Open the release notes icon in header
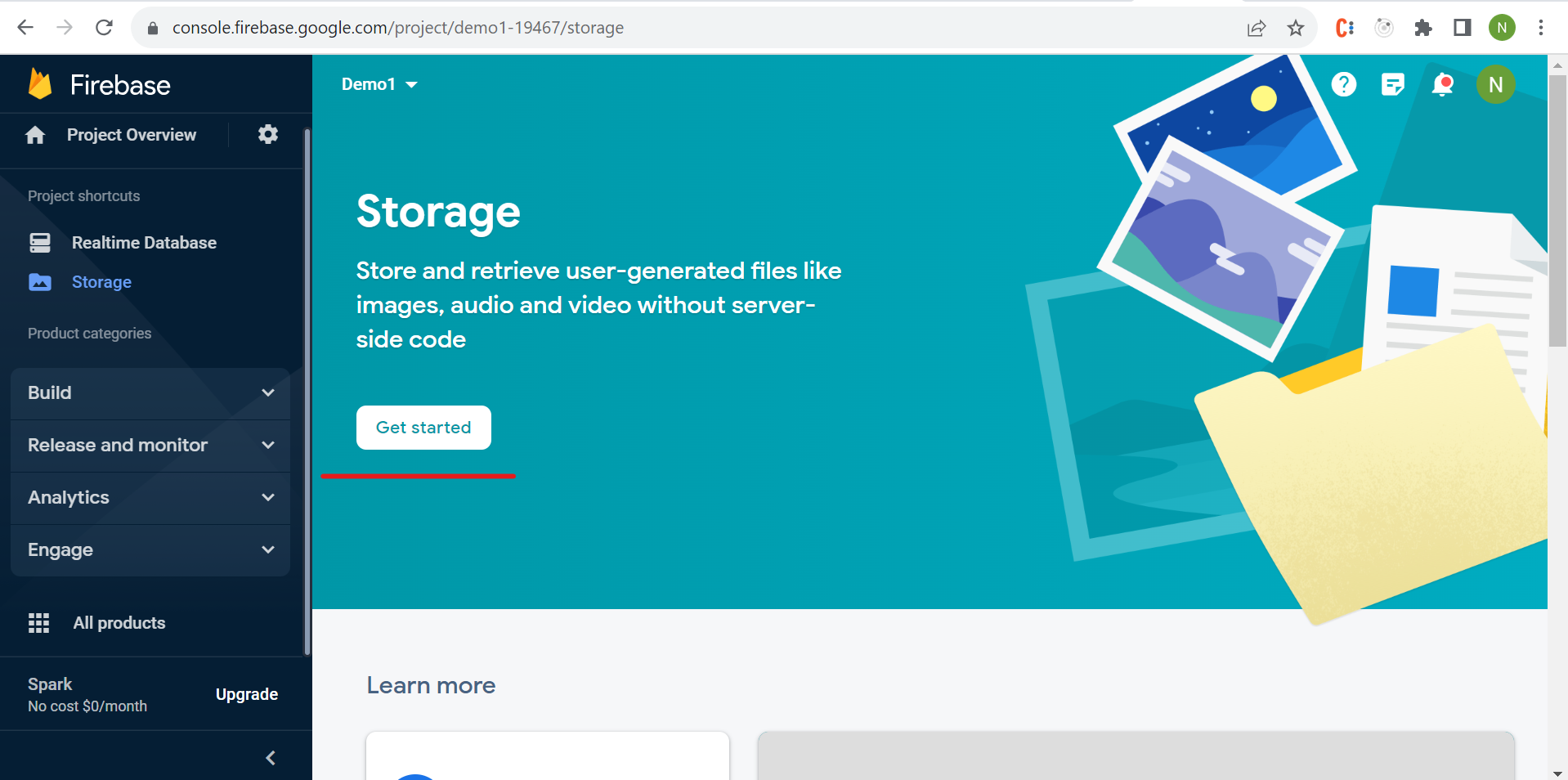Viewport: 1568px width, 780px height. tap(1392, 84)
